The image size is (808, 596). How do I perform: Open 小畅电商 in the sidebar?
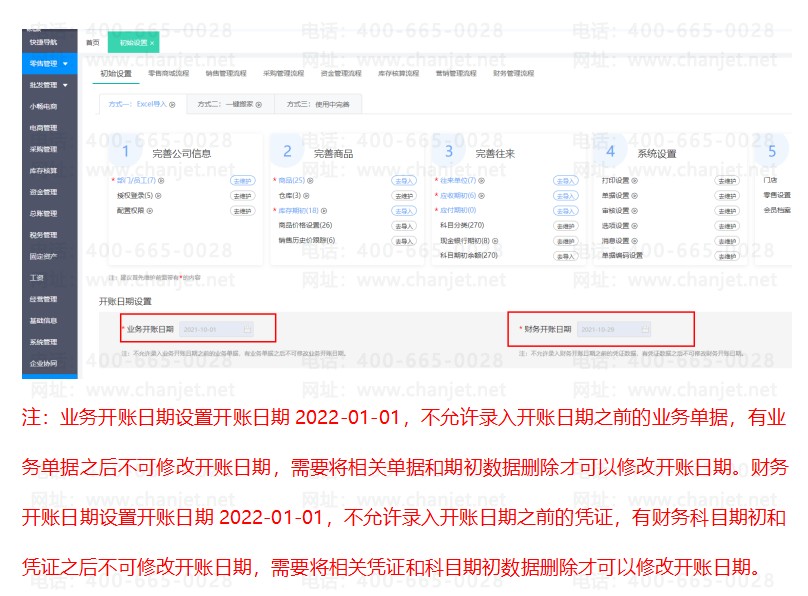(x=43, y=107)
